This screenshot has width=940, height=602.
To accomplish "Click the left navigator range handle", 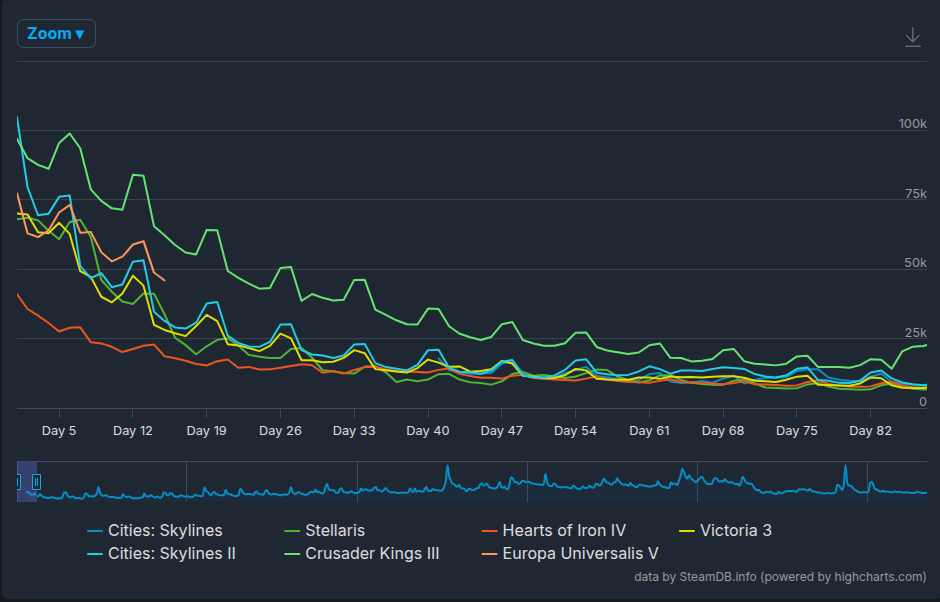I will coord(18,482).
